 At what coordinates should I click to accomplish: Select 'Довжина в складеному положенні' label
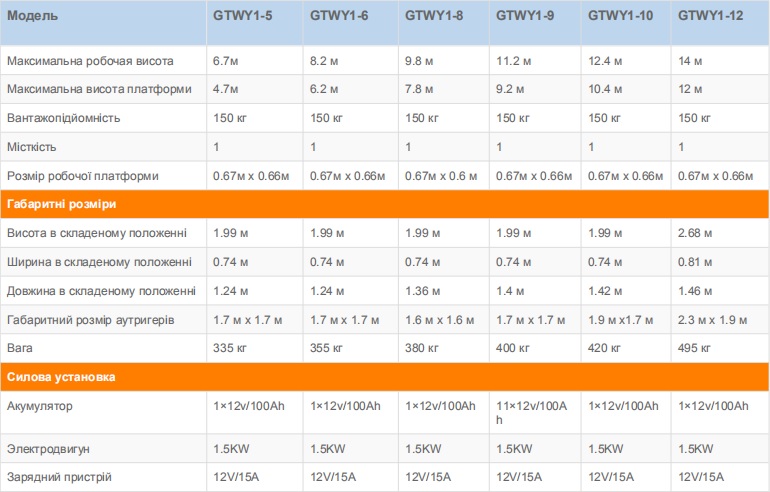[101, 291]
